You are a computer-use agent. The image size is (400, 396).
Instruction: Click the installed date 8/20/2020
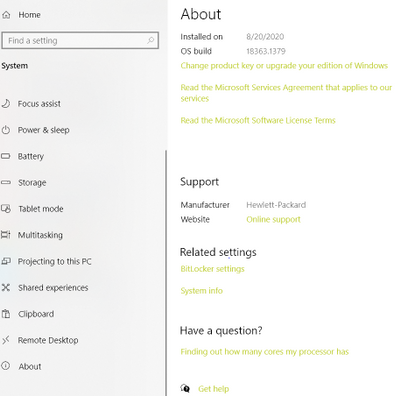tap(265, 37)
